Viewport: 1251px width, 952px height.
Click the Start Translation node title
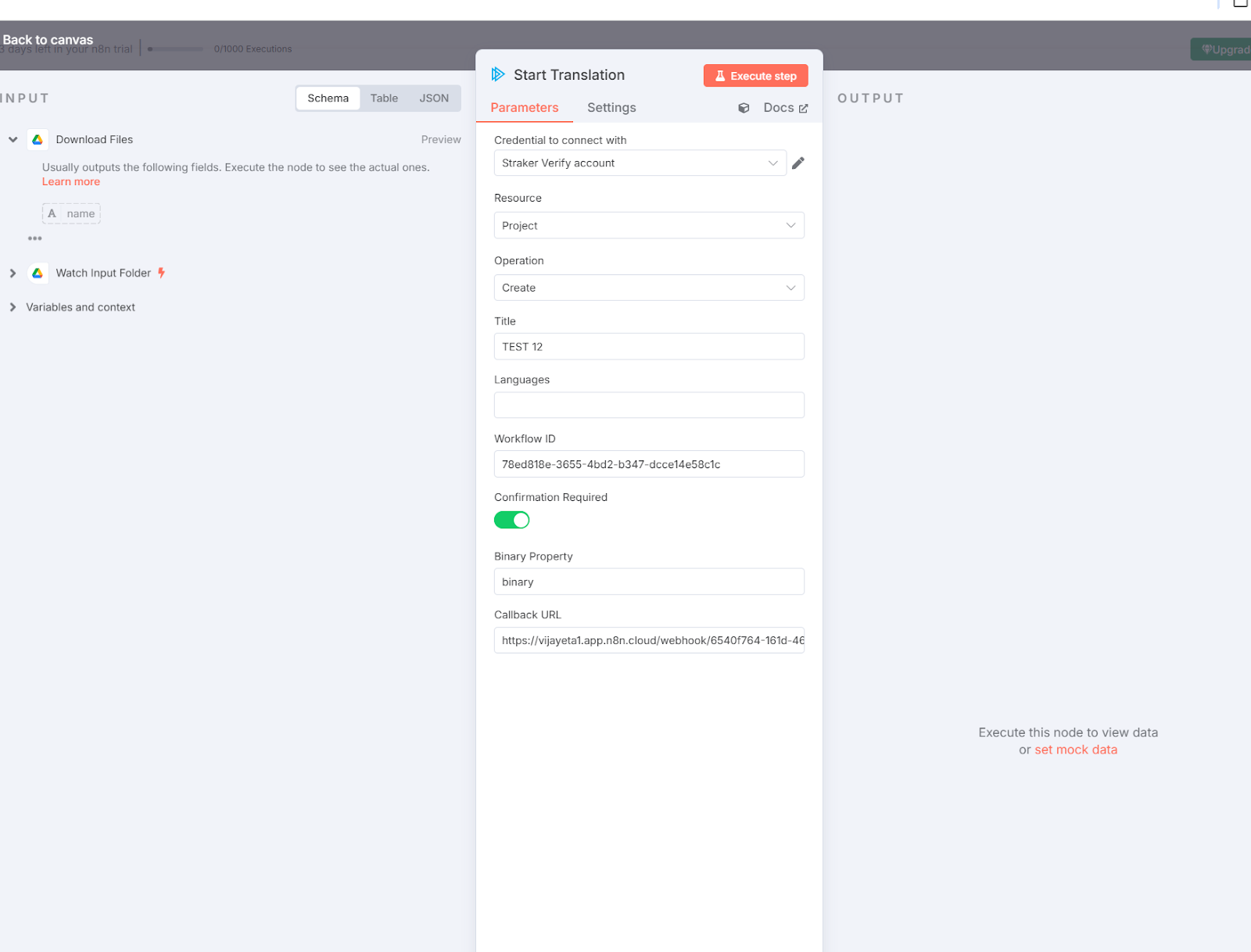click(569, 75)
